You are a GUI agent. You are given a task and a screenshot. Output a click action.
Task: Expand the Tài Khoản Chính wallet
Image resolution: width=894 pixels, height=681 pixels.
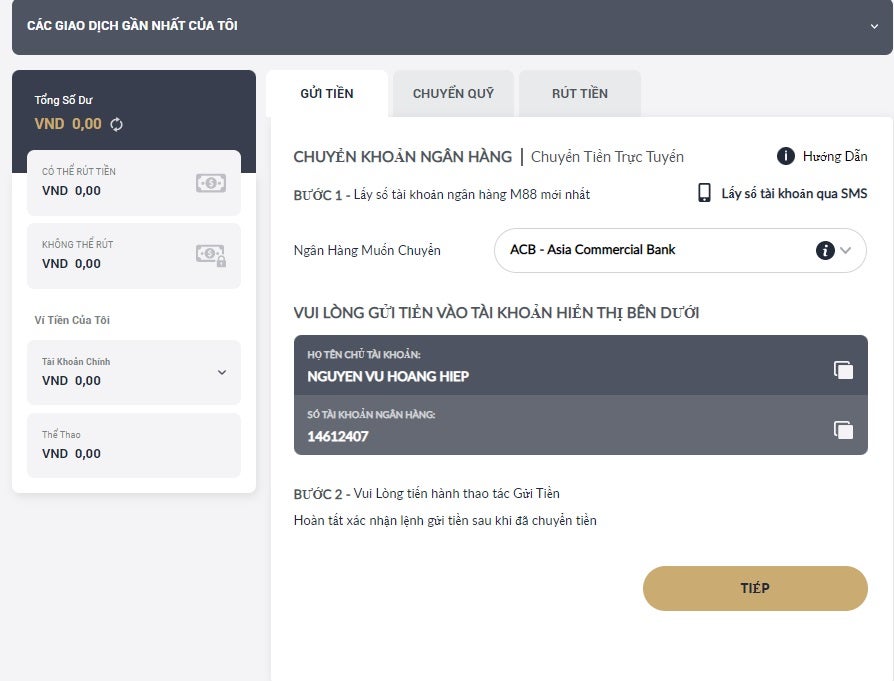[x=221, y=372]
